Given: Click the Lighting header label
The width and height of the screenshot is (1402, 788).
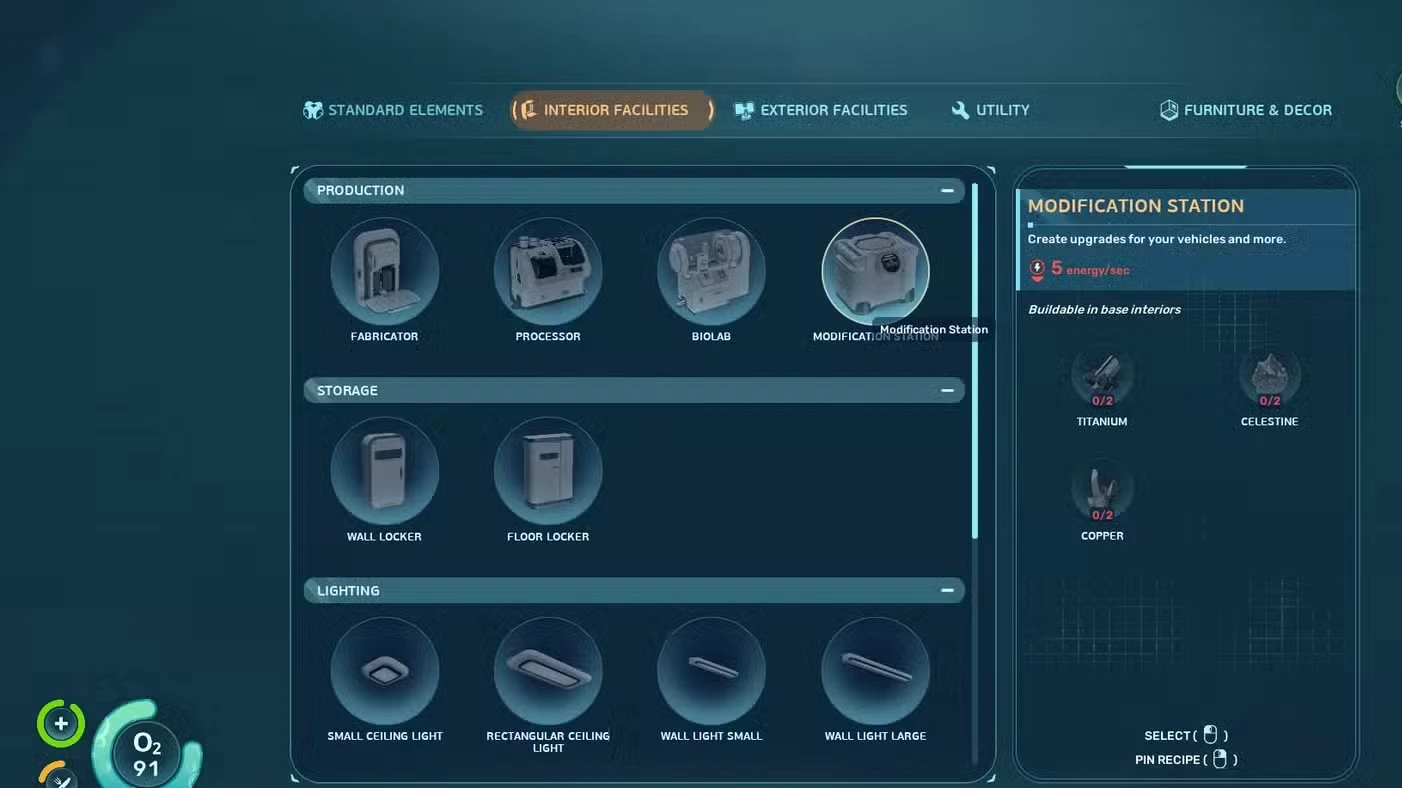Looking at the screenshot, I should [348, 590].
